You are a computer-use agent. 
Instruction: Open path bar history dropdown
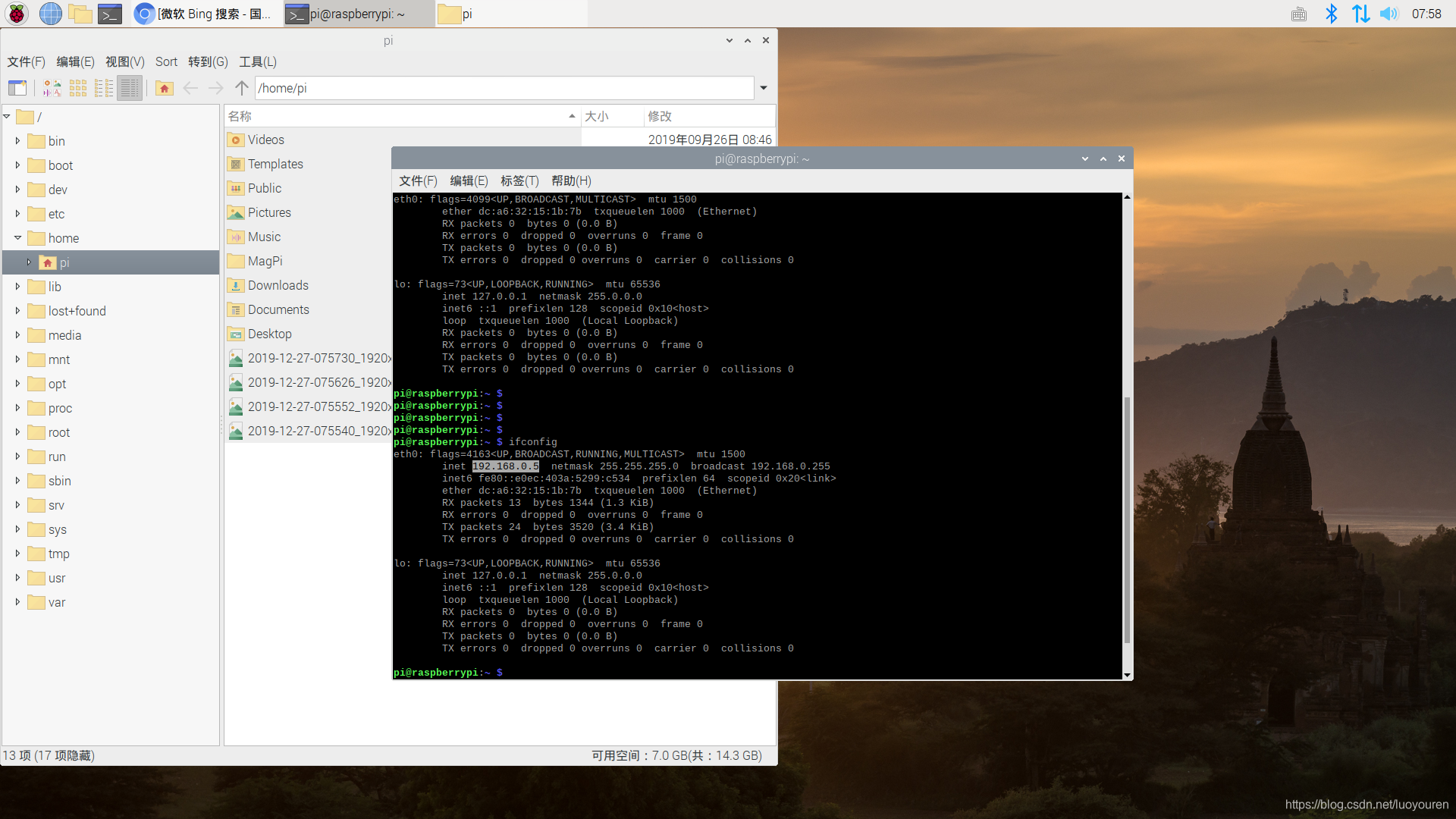click(764, 88)
